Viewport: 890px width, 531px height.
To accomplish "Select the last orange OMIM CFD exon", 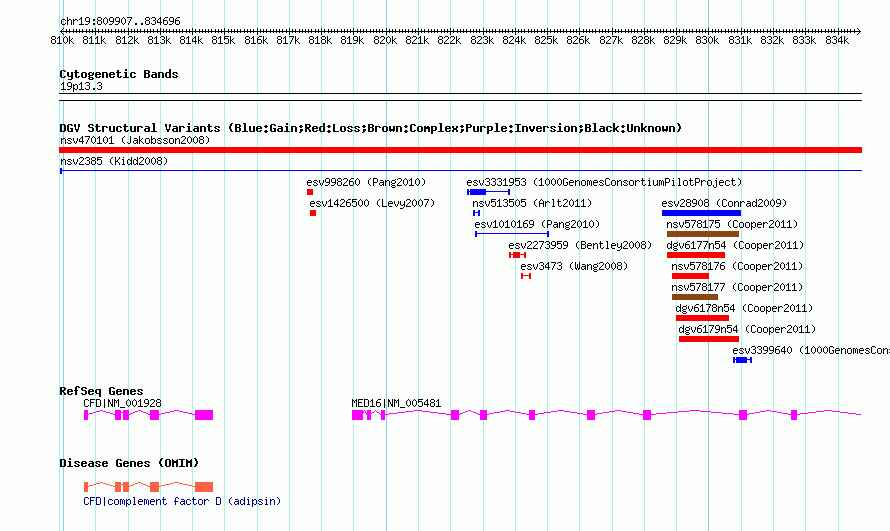I will tap(204, 487).
